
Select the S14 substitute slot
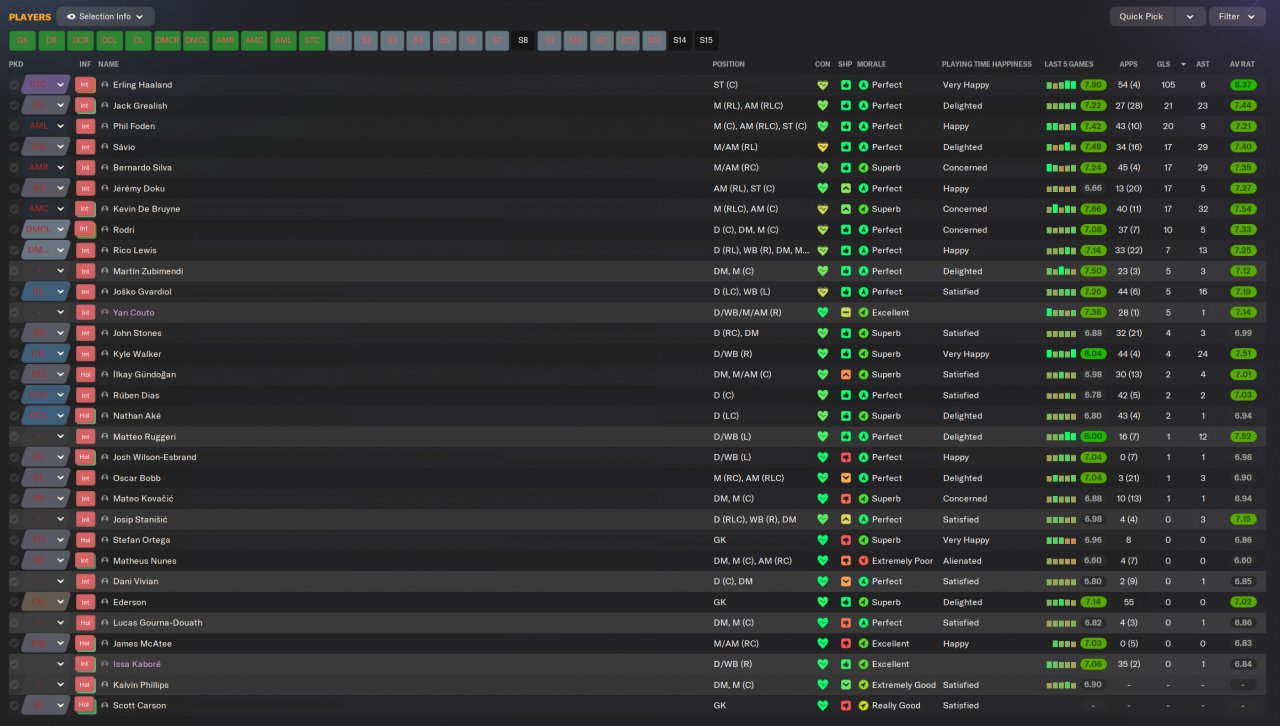[680, 41]
